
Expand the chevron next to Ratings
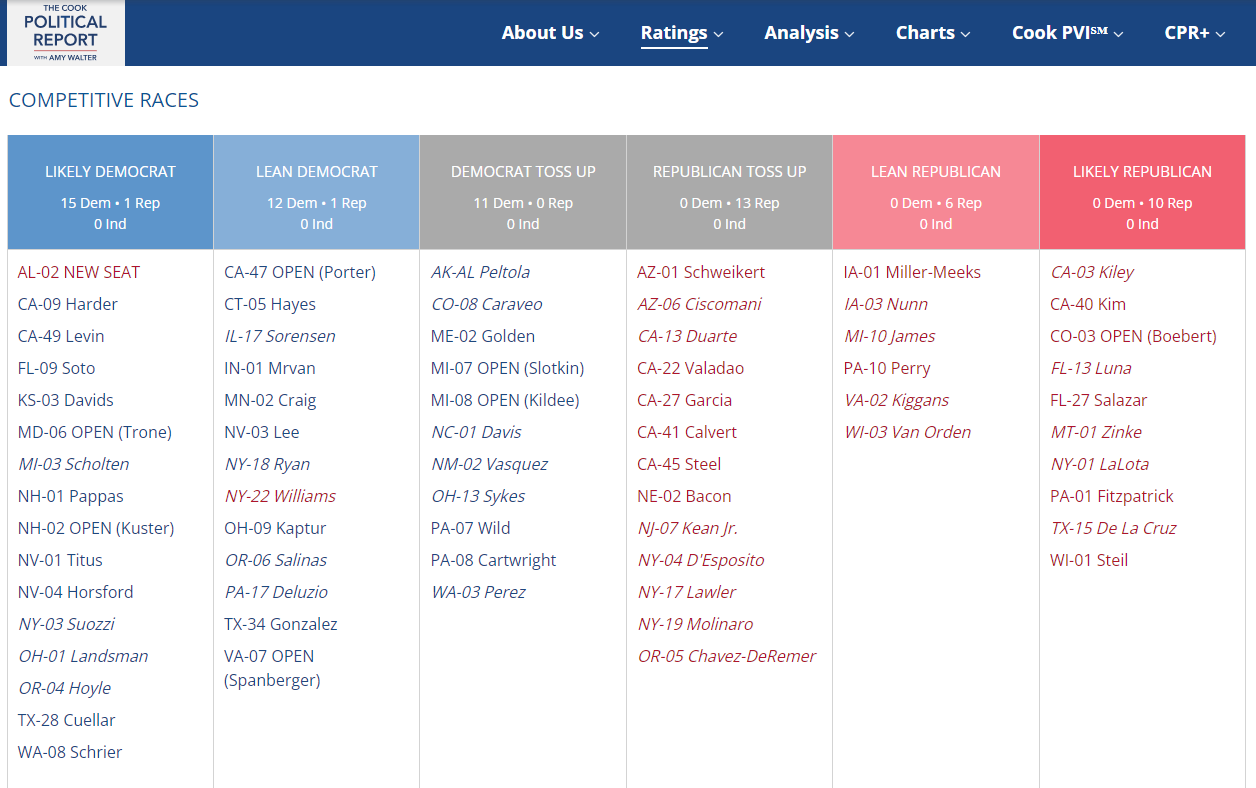click(718, 34)
